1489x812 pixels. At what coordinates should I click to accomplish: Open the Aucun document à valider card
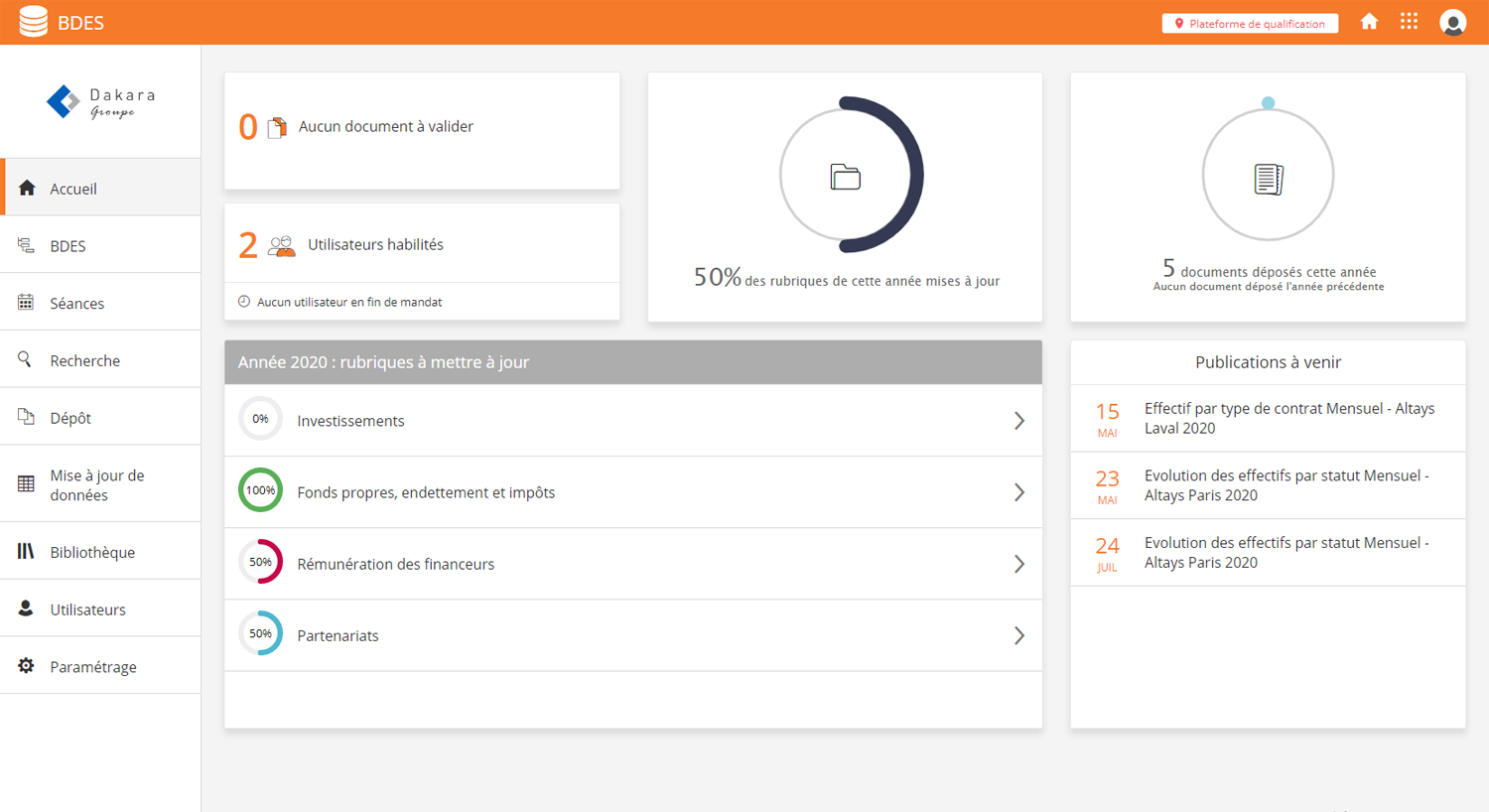[422, 130]
